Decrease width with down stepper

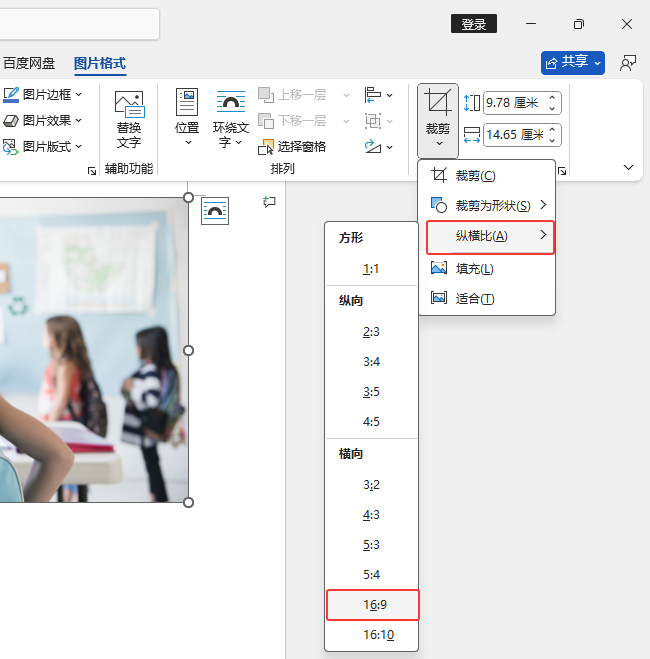(x=552, y=140)
